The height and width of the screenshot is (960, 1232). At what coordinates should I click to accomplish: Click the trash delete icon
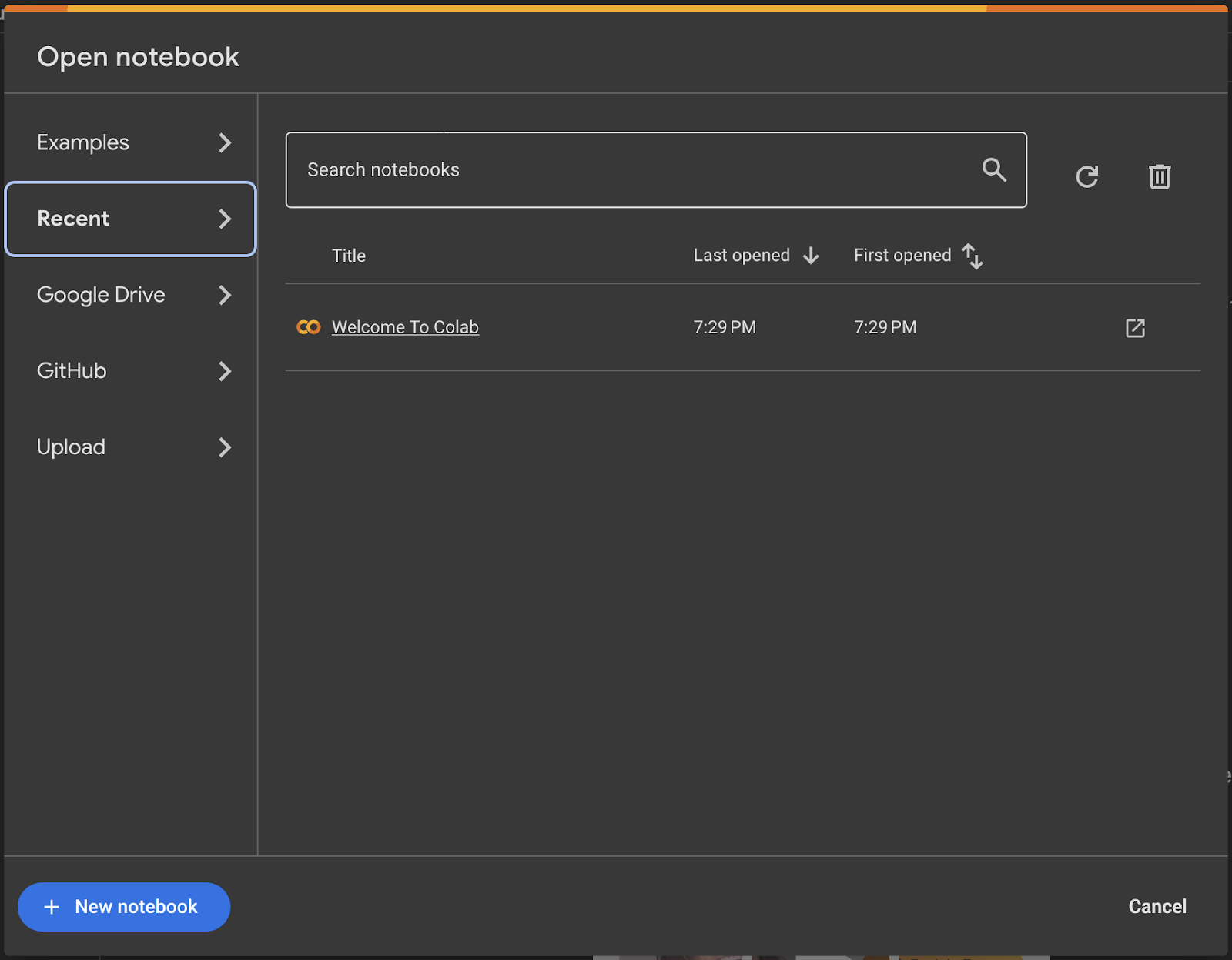tap(1160, 176)
